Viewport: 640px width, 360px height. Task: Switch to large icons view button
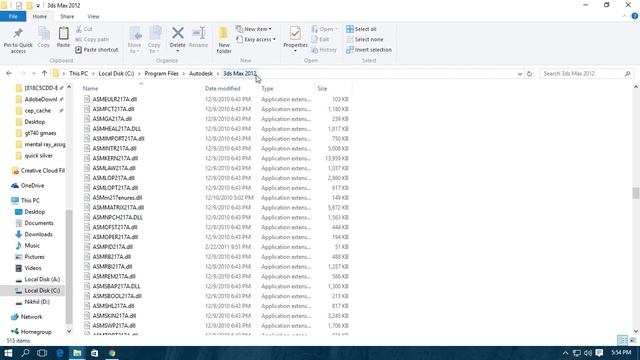coord(633,340)
